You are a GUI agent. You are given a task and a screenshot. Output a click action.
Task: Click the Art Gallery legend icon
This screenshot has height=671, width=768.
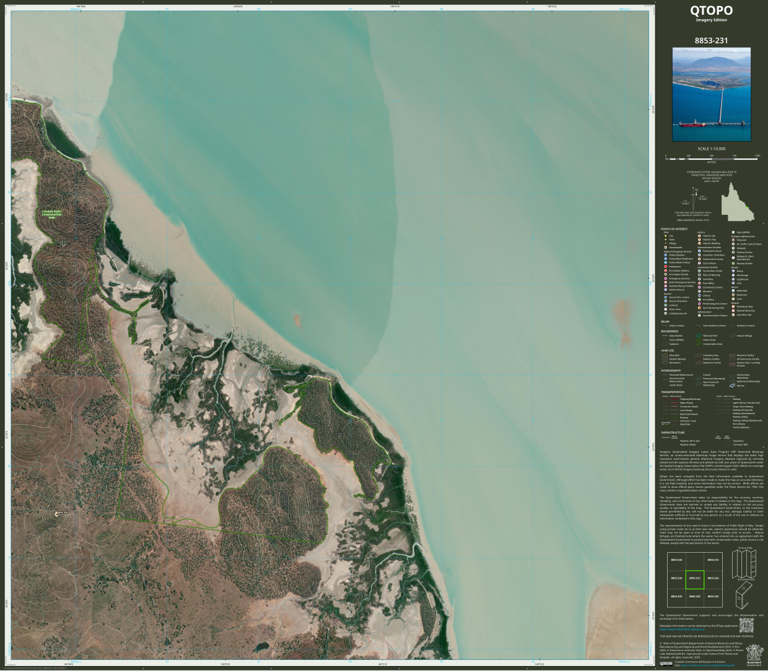pyautogui.click(x=699, y=300)
